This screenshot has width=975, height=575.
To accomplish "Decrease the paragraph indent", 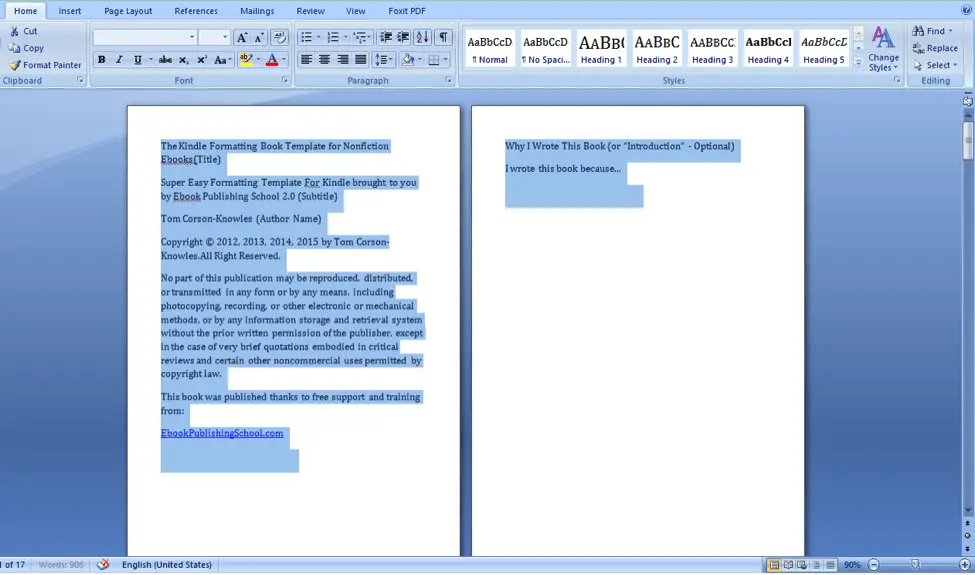I will coord(386,37).
